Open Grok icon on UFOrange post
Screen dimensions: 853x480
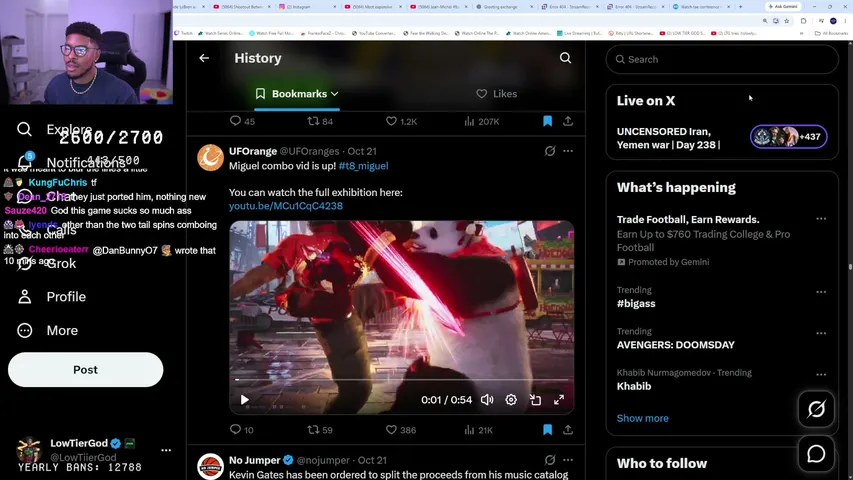click(549, 151)
